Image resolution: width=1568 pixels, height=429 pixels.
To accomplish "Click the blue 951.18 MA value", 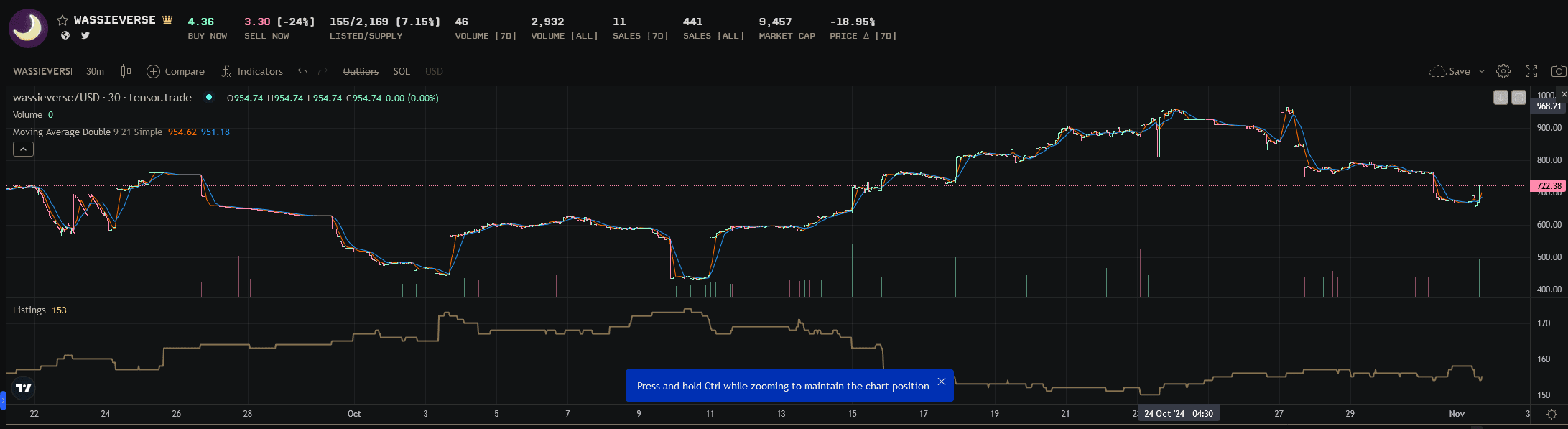I will click(215, 132).
